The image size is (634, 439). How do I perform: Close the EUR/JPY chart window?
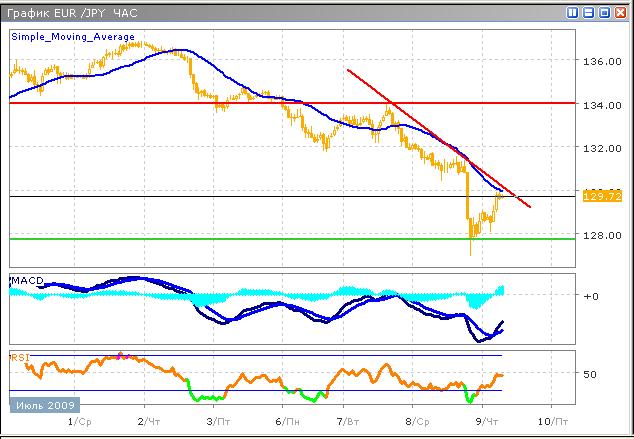[x=620, y=13]
